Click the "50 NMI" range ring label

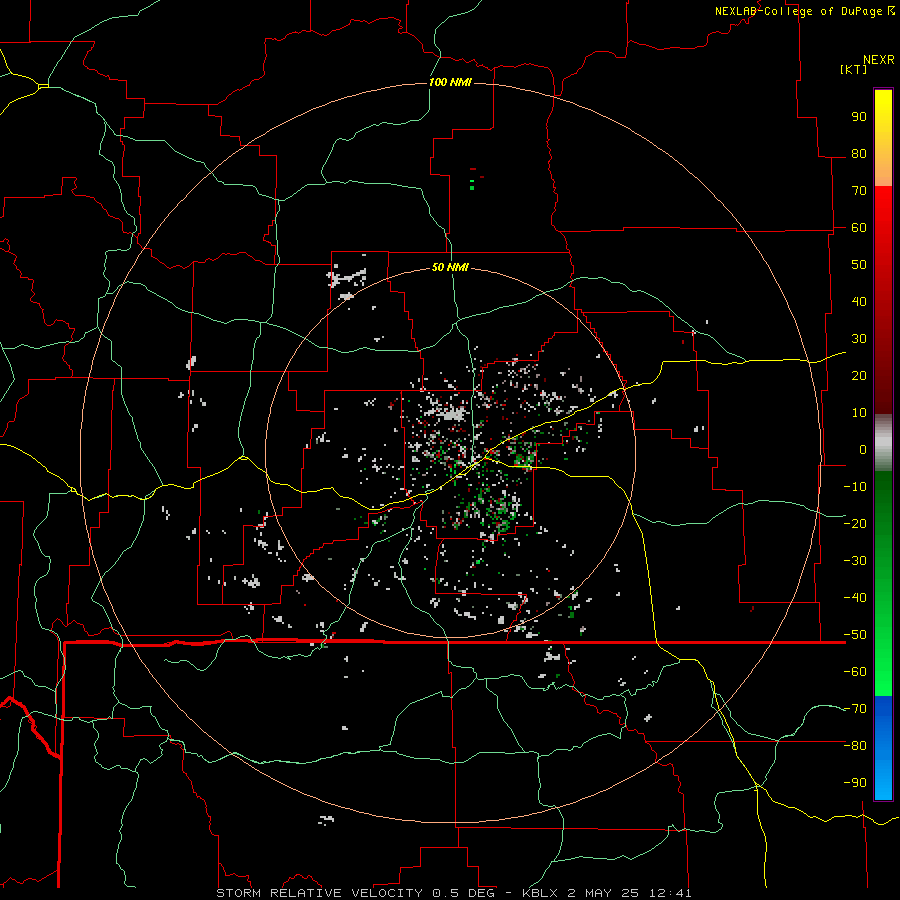tap(450, 267)
